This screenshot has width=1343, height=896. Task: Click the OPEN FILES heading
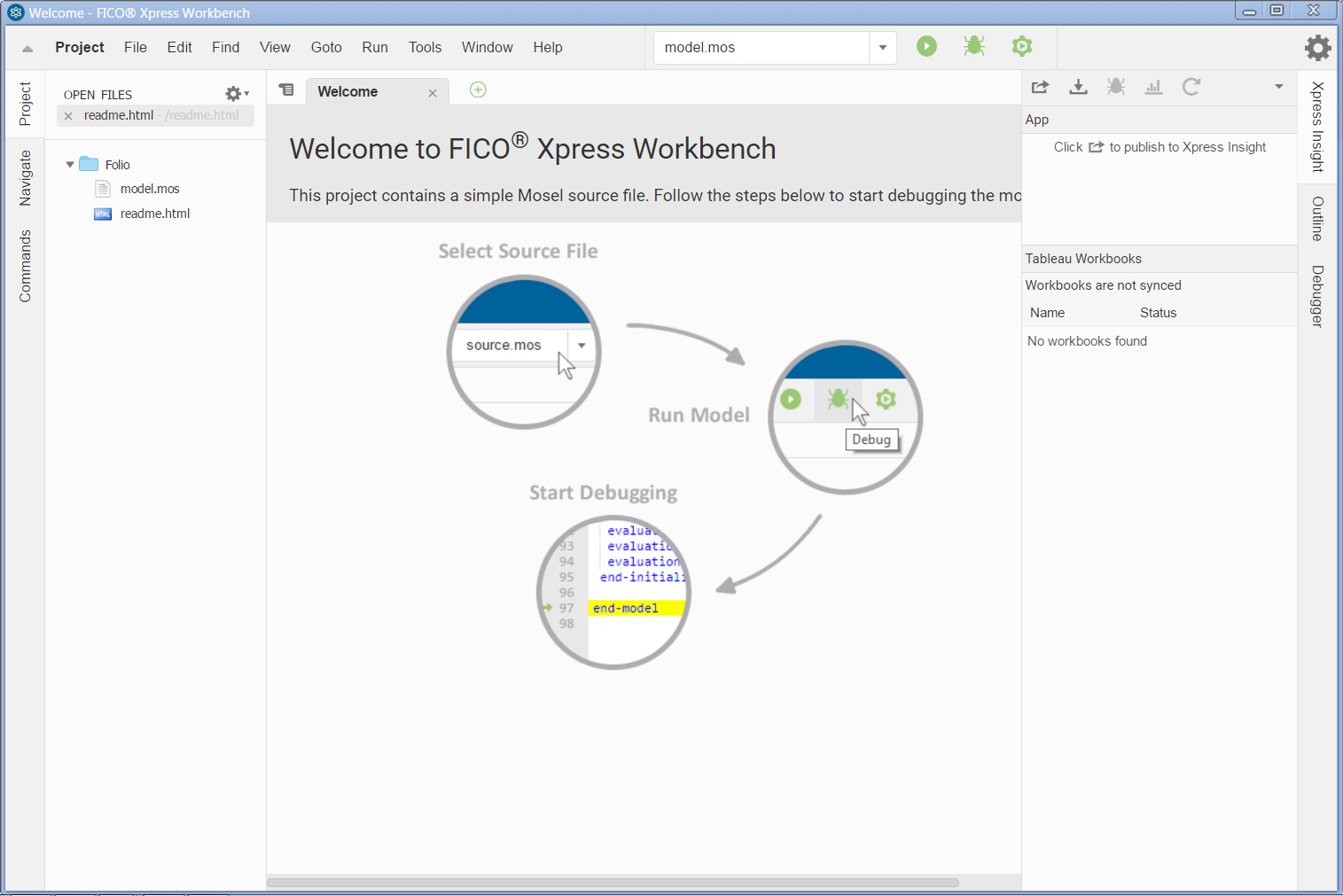coord(98,95)
